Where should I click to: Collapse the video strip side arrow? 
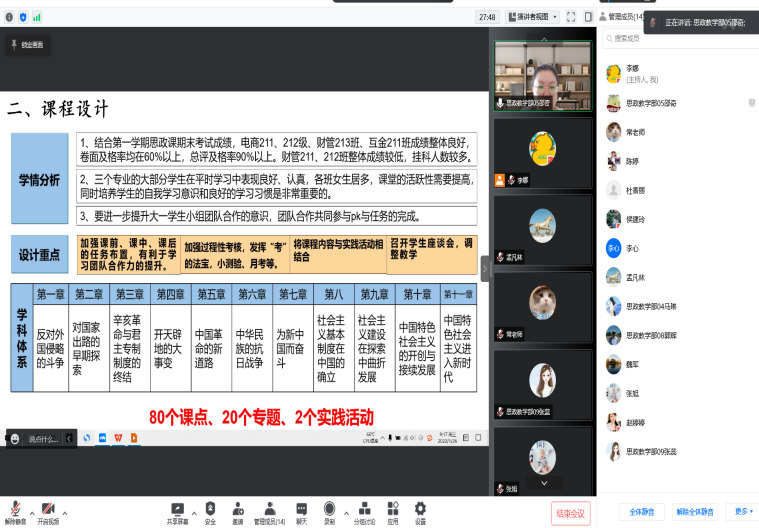click(486, 268)
